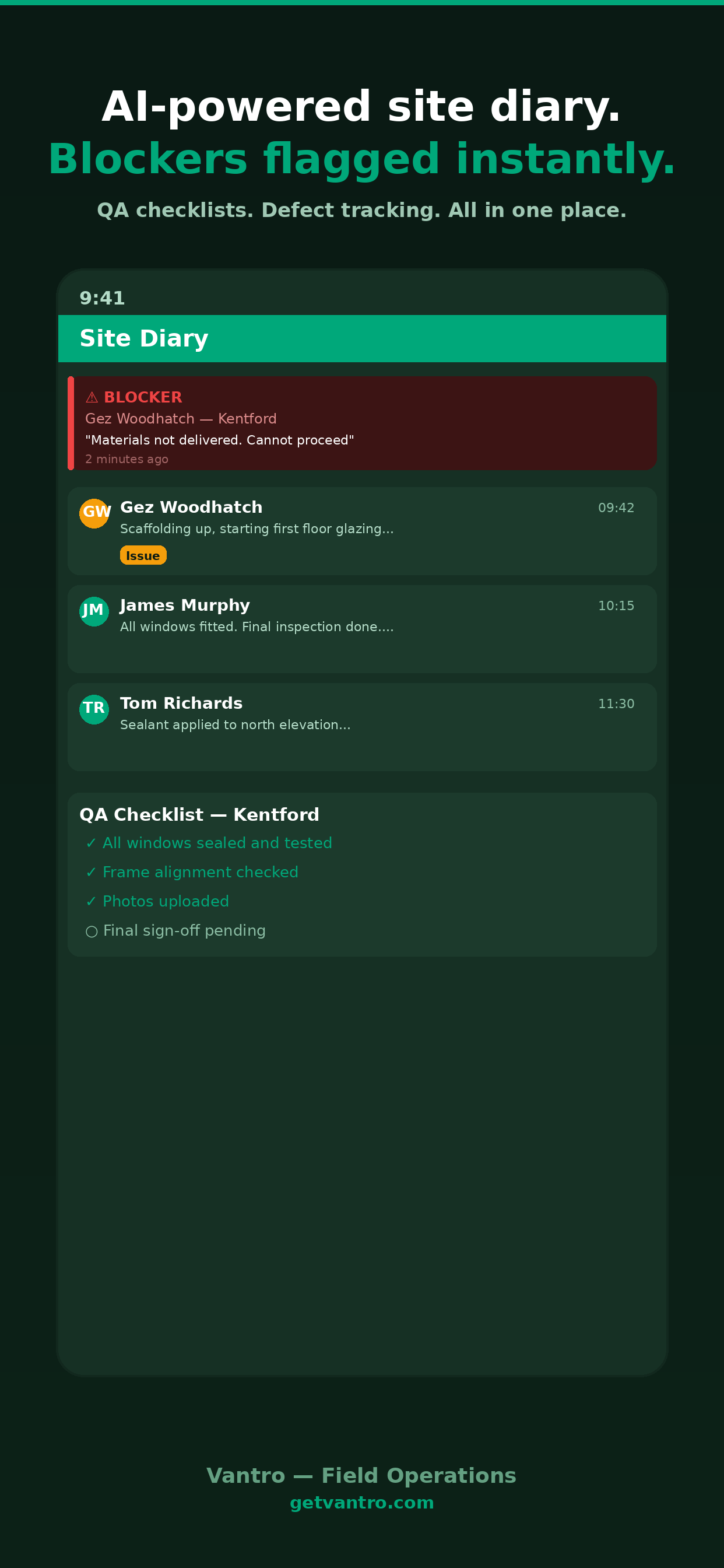Image resolution: width=724 pixels, height=1568 pixels.
Task: Open the blocker alert message quote
Action: click(x=220, y=440)
